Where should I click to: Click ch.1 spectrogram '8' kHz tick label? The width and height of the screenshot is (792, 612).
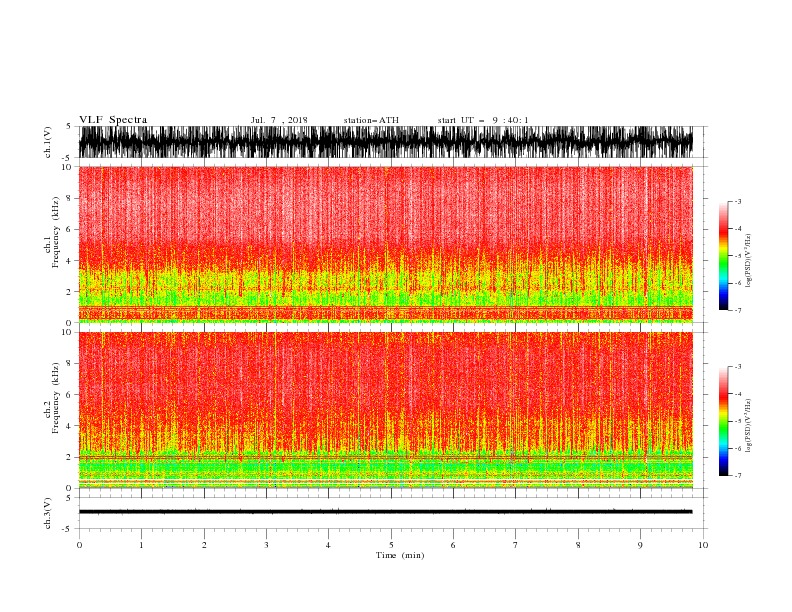(70, 198)
